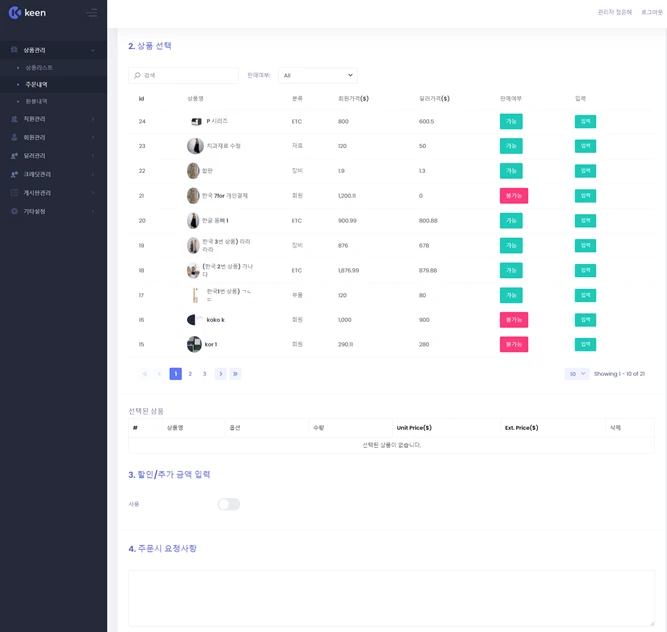The image size is (667, 632).
Task: Toggle the 사용 discount switch
Action: point(229,504)
